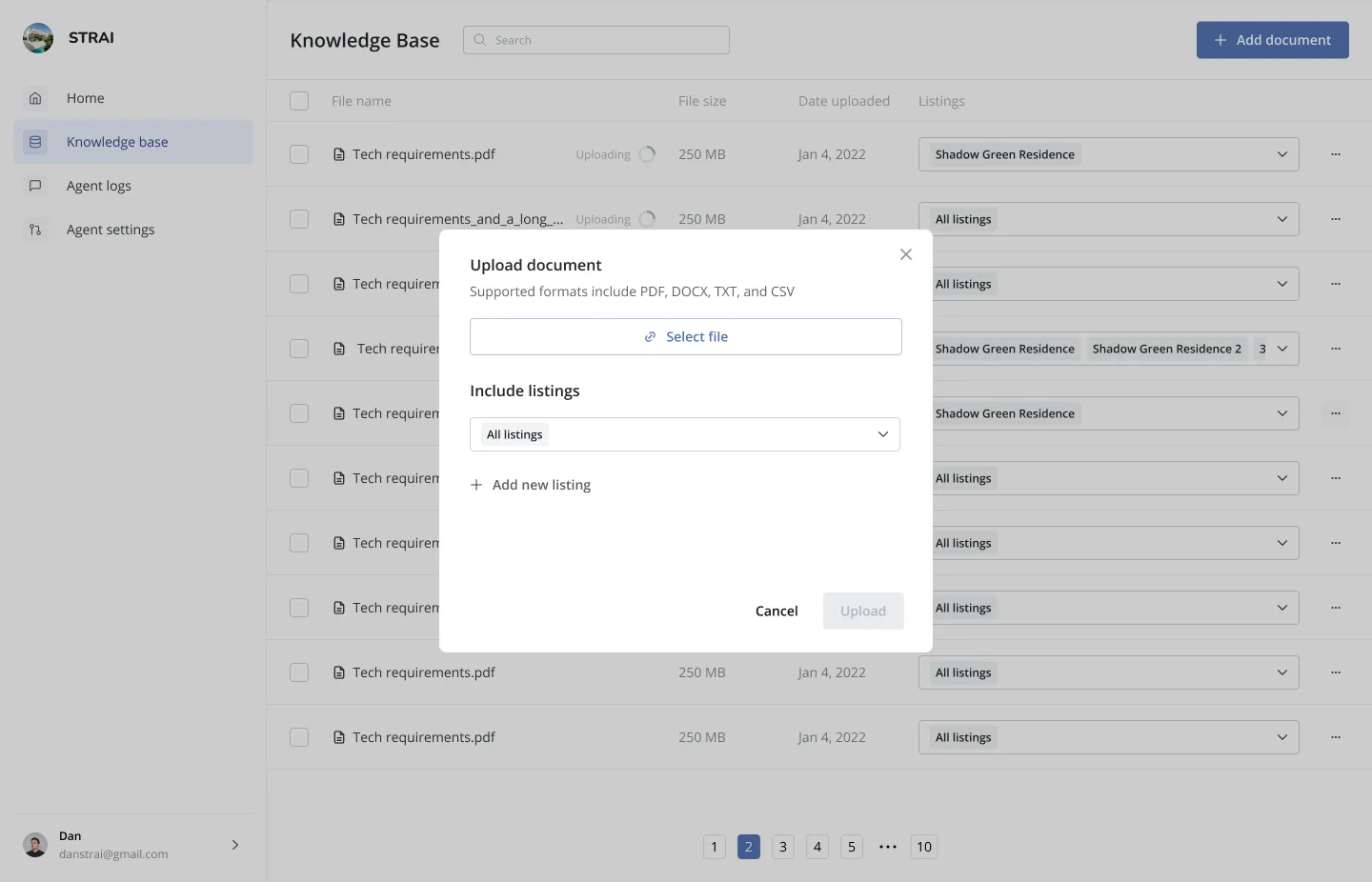Click the Agent settings icon
This screenshot has width=1372, height=882.
tap(35, 230)
